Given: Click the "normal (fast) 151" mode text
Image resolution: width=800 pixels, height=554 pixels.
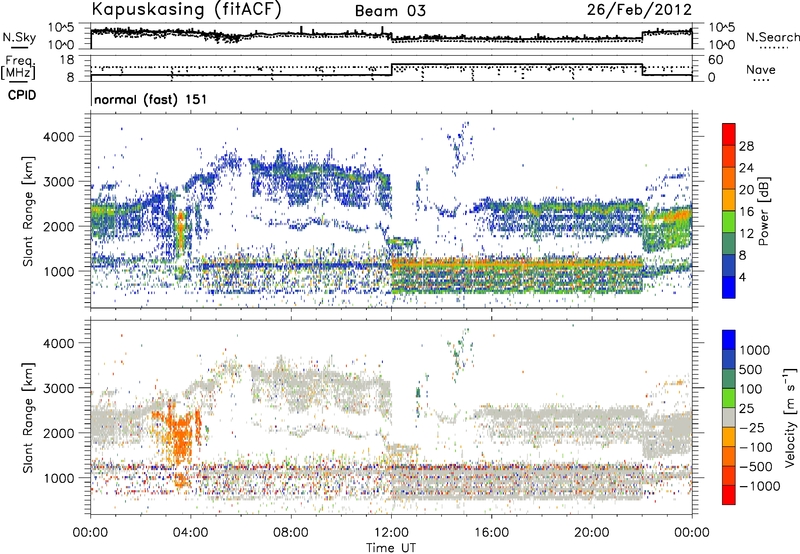Looking at the screenshot, I should [151, 99].
